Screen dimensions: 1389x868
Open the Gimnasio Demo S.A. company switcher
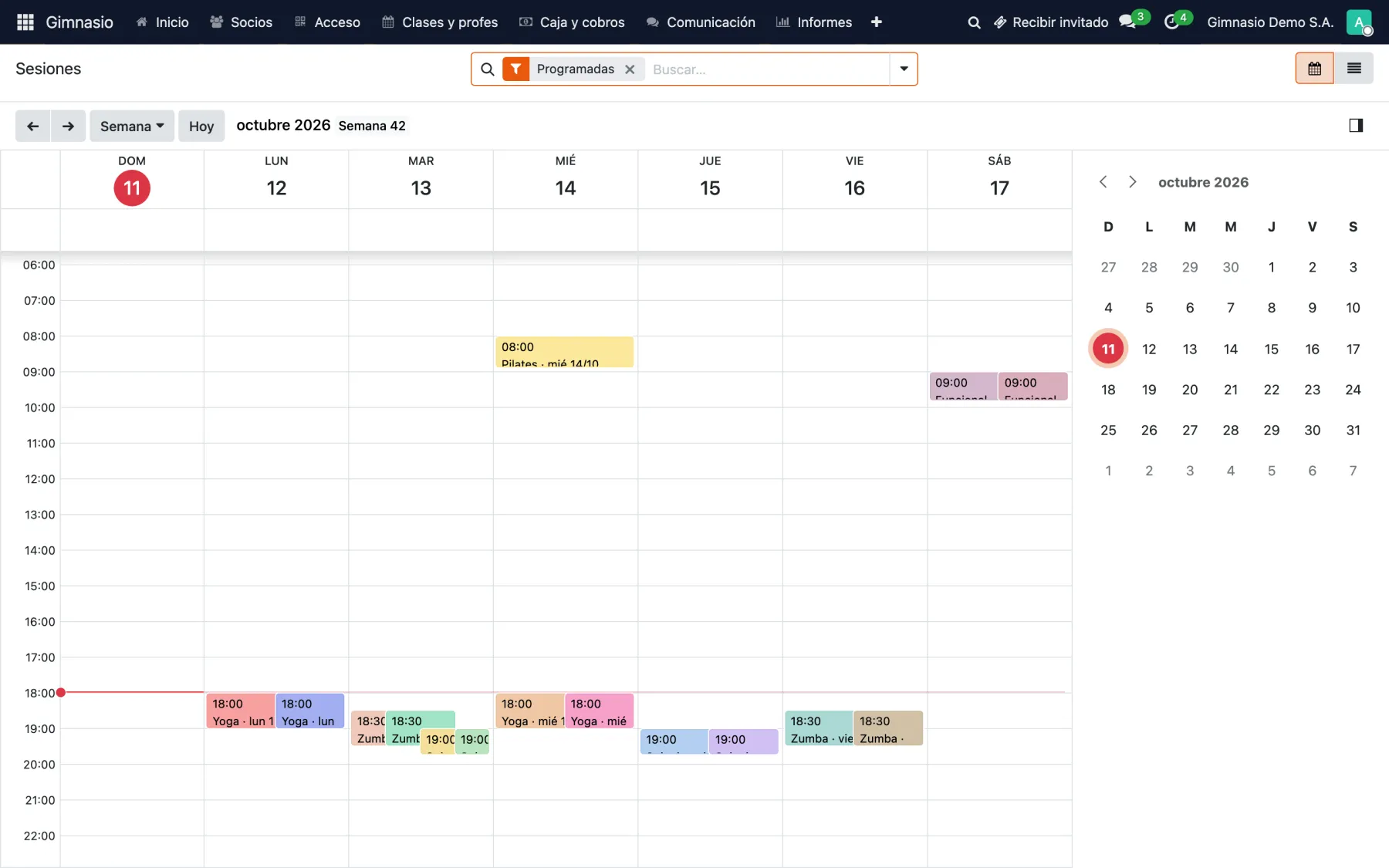click(1270, 22)
